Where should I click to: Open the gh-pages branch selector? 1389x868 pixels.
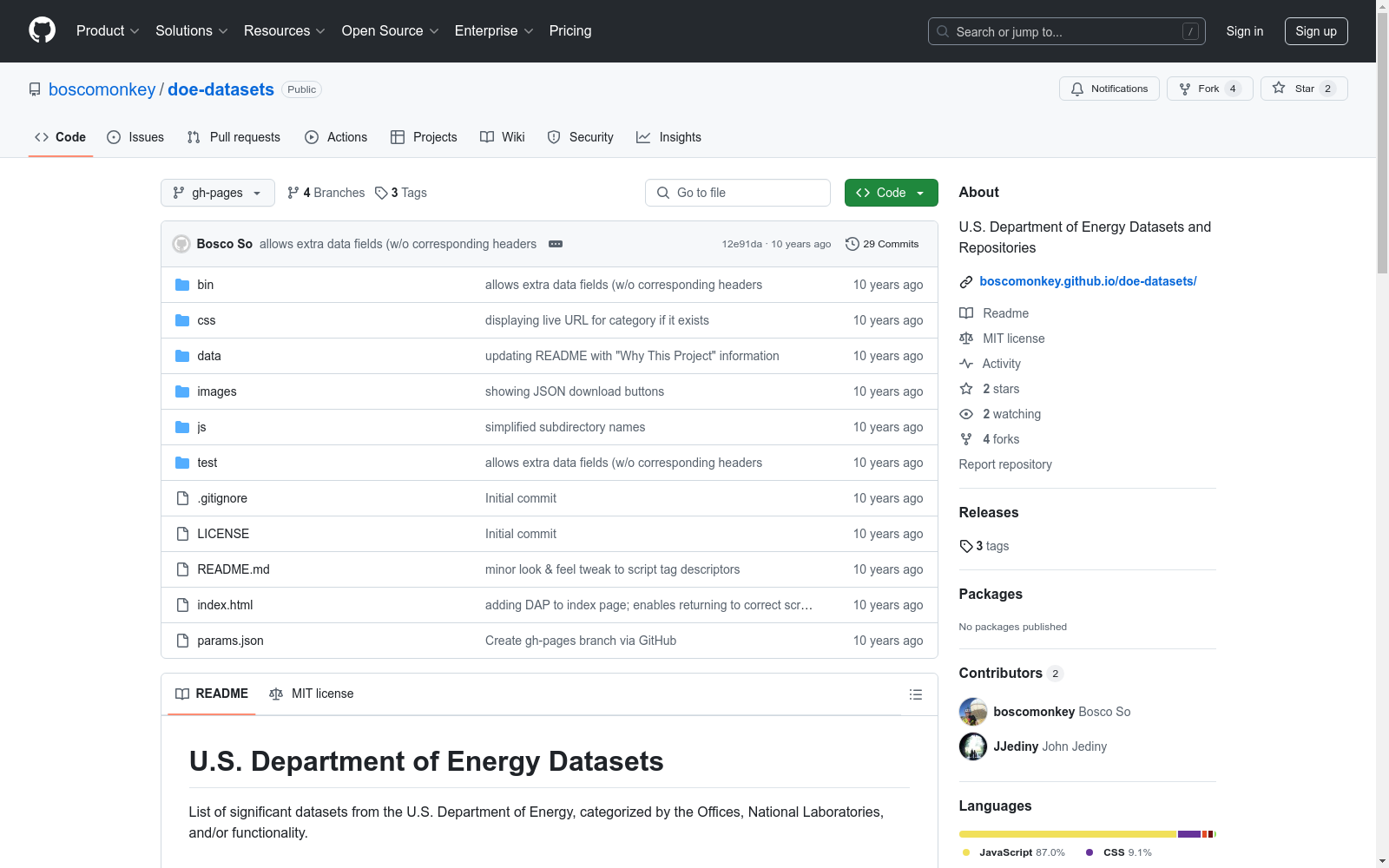218,193
